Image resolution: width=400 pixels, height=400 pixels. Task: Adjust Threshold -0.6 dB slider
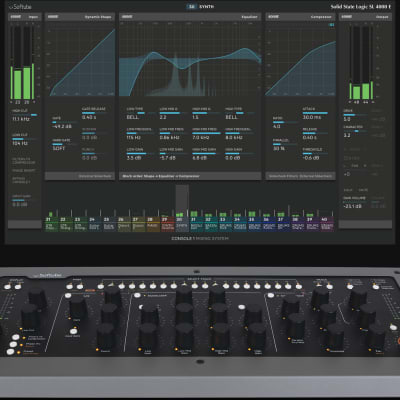[315, 154]
